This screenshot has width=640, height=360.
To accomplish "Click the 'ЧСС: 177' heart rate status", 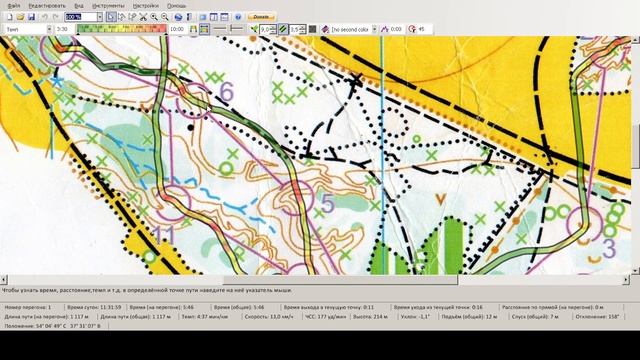I will tap(326, 316).
